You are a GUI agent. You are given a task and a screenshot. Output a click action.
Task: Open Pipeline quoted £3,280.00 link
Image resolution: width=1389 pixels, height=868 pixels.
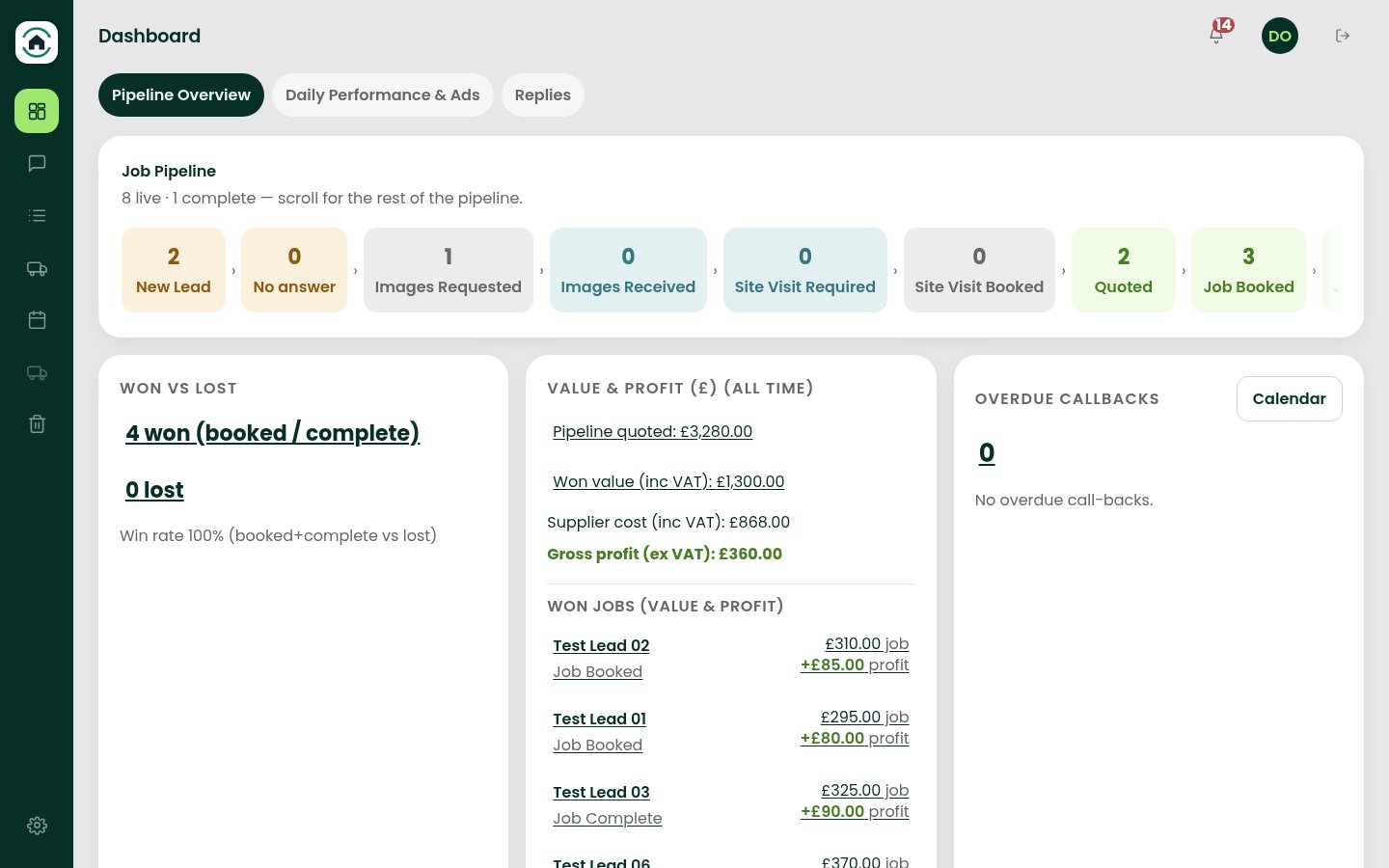point(652,431)
